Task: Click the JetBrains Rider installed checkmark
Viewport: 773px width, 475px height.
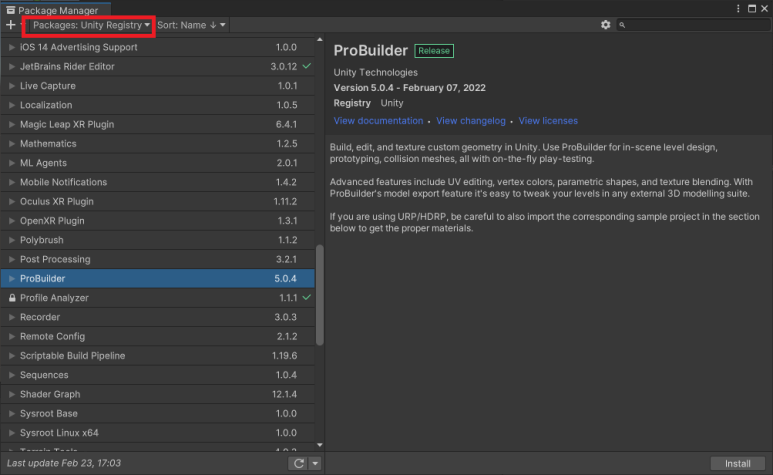Action: [307, 66]
